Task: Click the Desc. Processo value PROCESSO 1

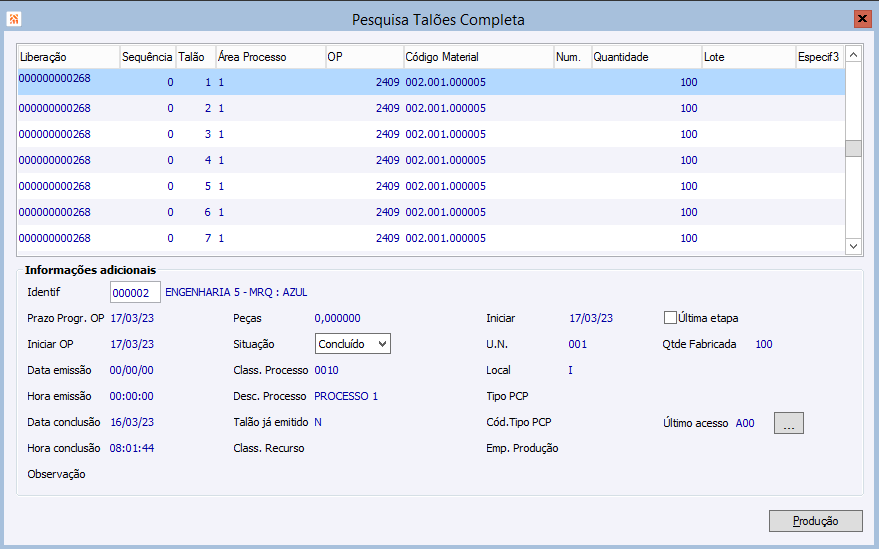Action: pos(346,396)
